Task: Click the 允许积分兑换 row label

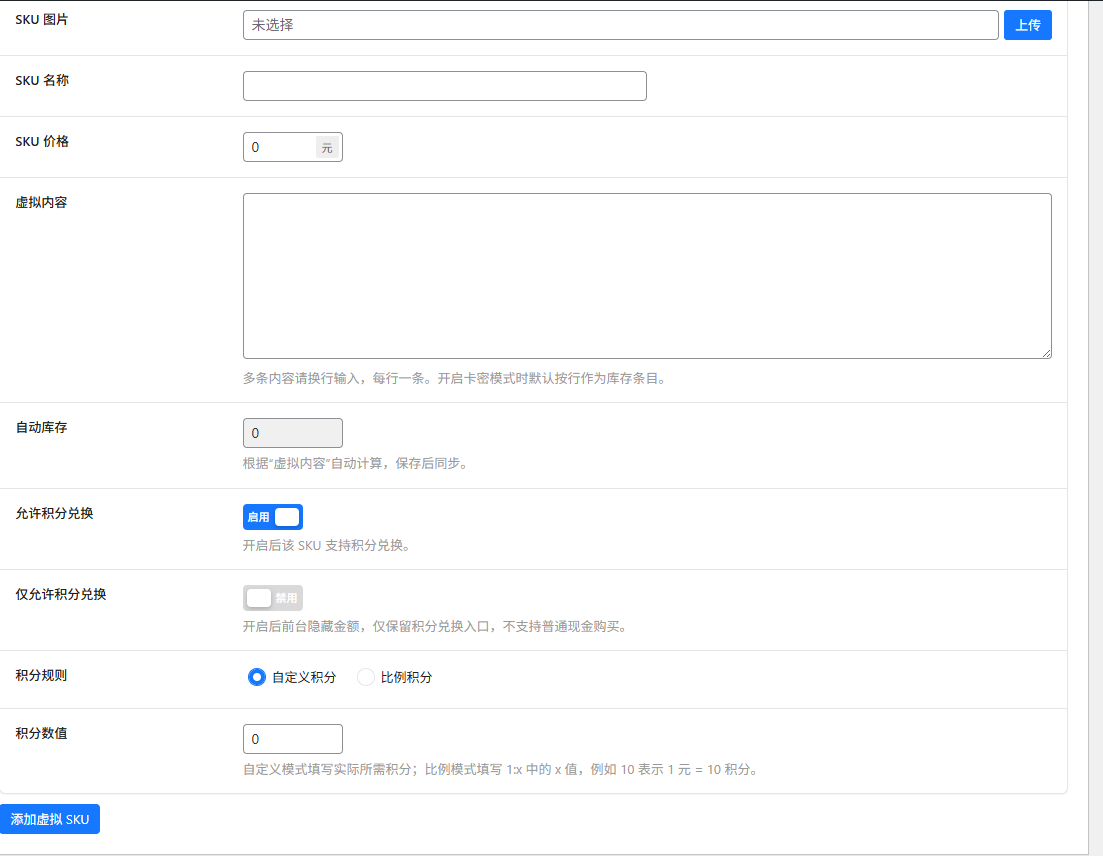Action: coord(54,513)
